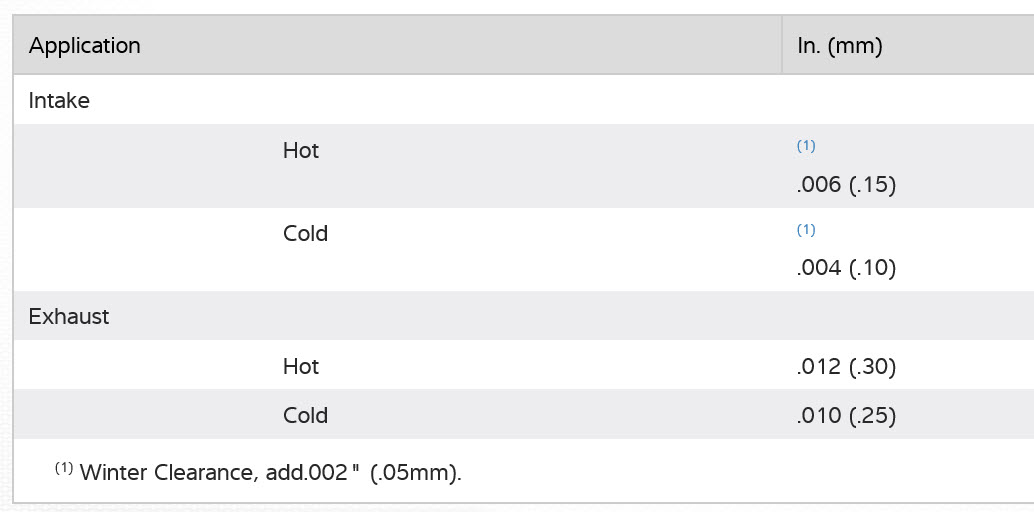The image size is (1034, 512).
Task: Select the Cold label under Exhaust
Action: coord(305,416)
